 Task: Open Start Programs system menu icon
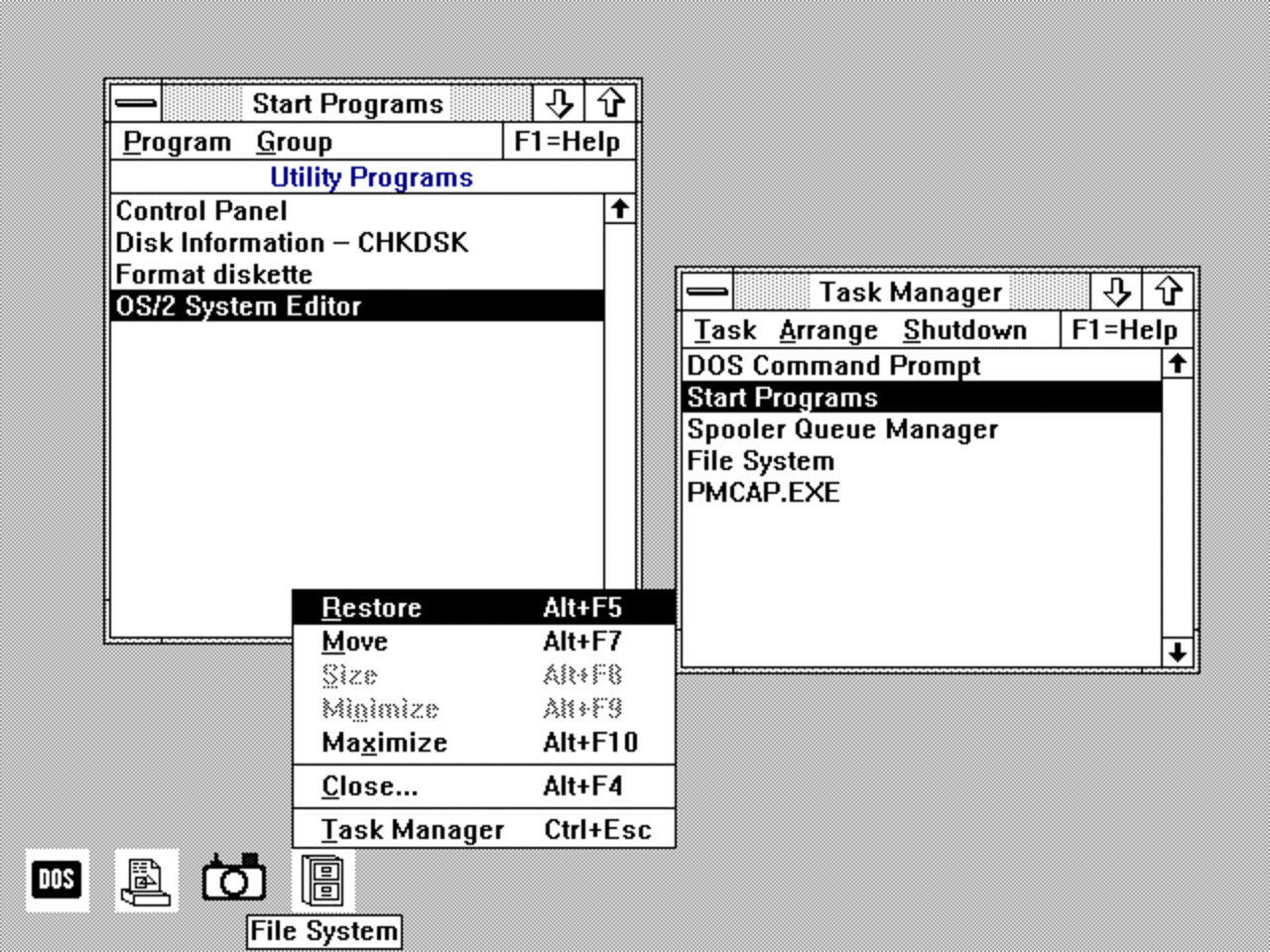[135, 103]
